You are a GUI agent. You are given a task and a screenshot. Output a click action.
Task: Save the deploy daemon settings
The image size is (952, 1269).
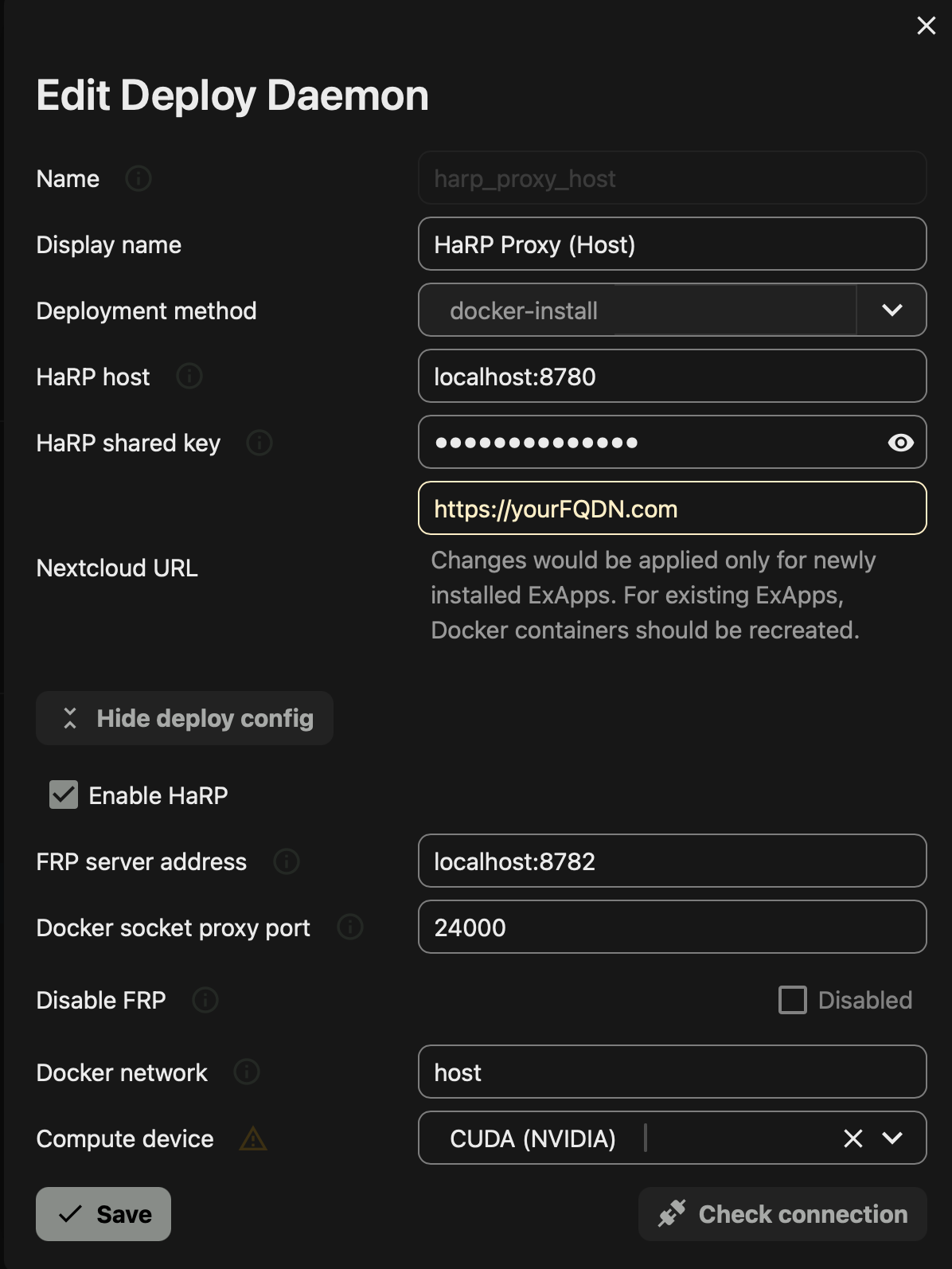103,1214
